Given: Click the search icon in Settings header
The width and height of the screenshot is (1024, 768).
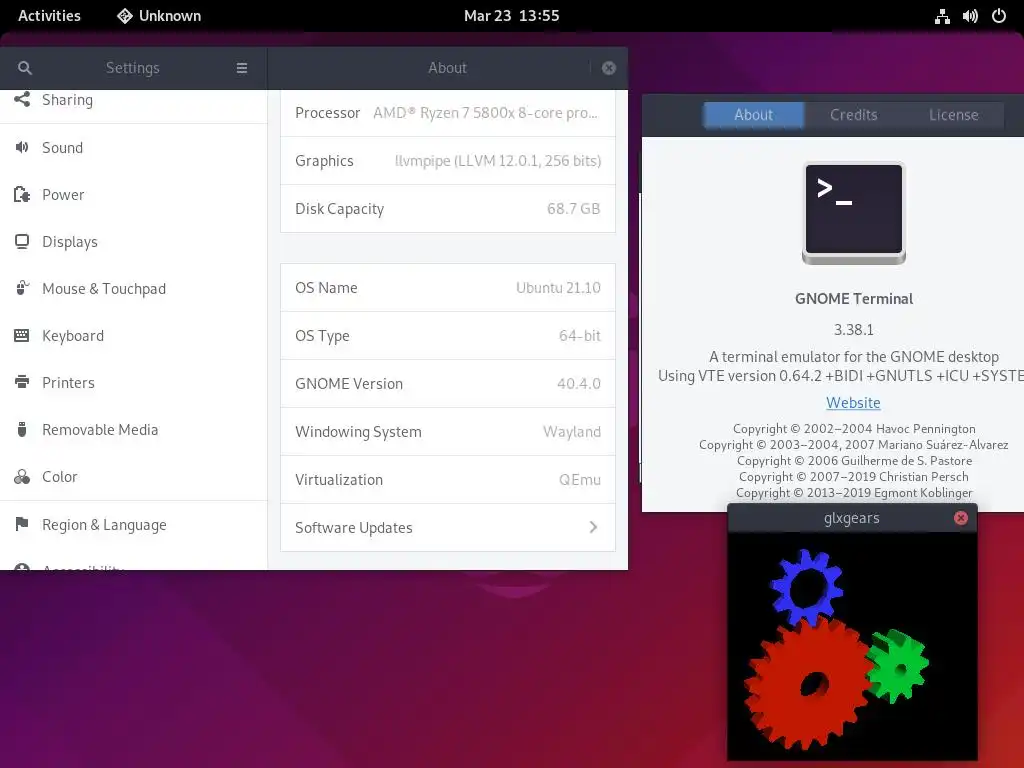Looking at the screenshot, I should tap(25, 68).
